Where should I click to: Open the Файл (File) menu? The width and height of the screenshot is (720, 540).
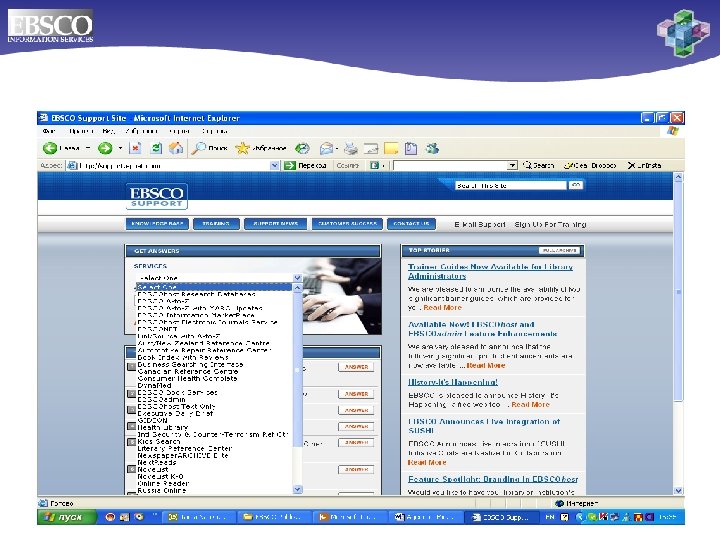click(x=49, y=131)
